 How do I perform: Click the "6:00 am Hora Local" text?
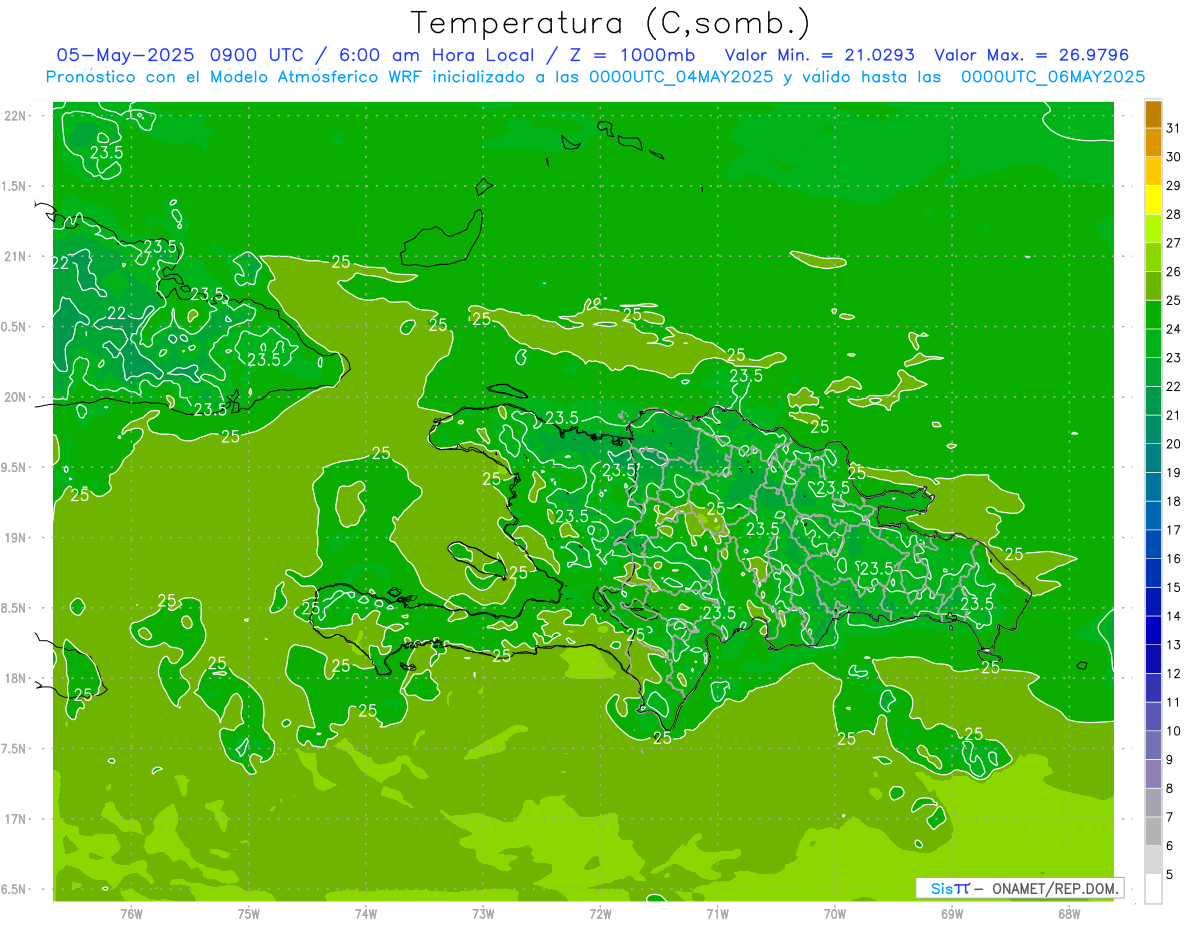(437, 55)
